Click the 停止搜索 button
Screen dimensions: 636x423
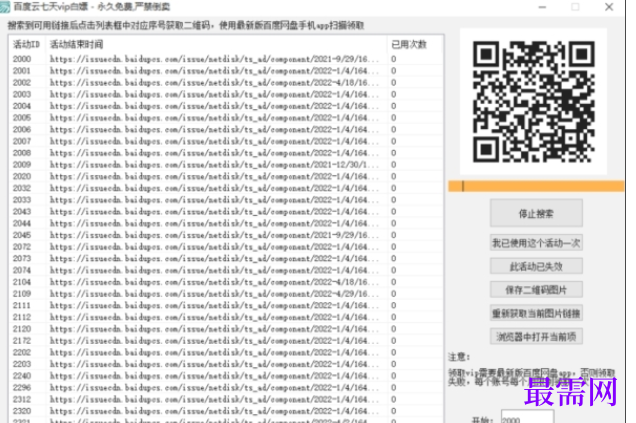pyautogui.click(x=536, y=213)
